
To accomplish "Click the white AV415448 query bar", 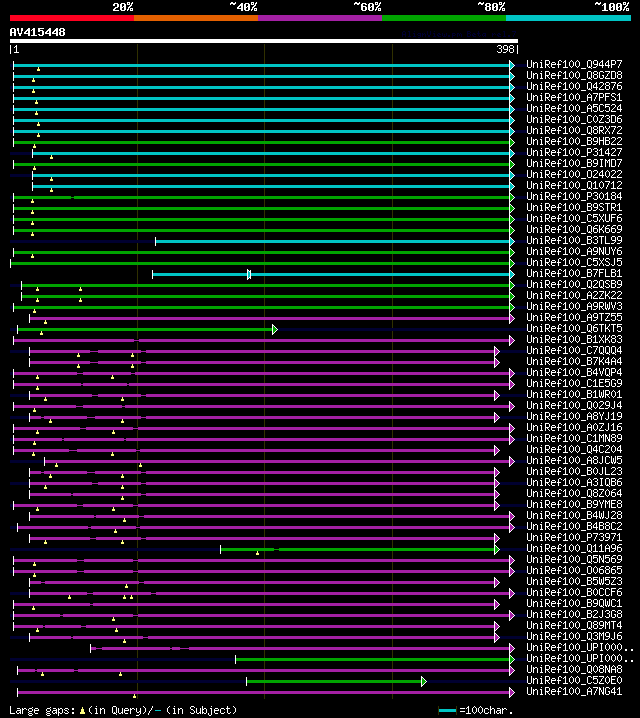I will 264,41.
